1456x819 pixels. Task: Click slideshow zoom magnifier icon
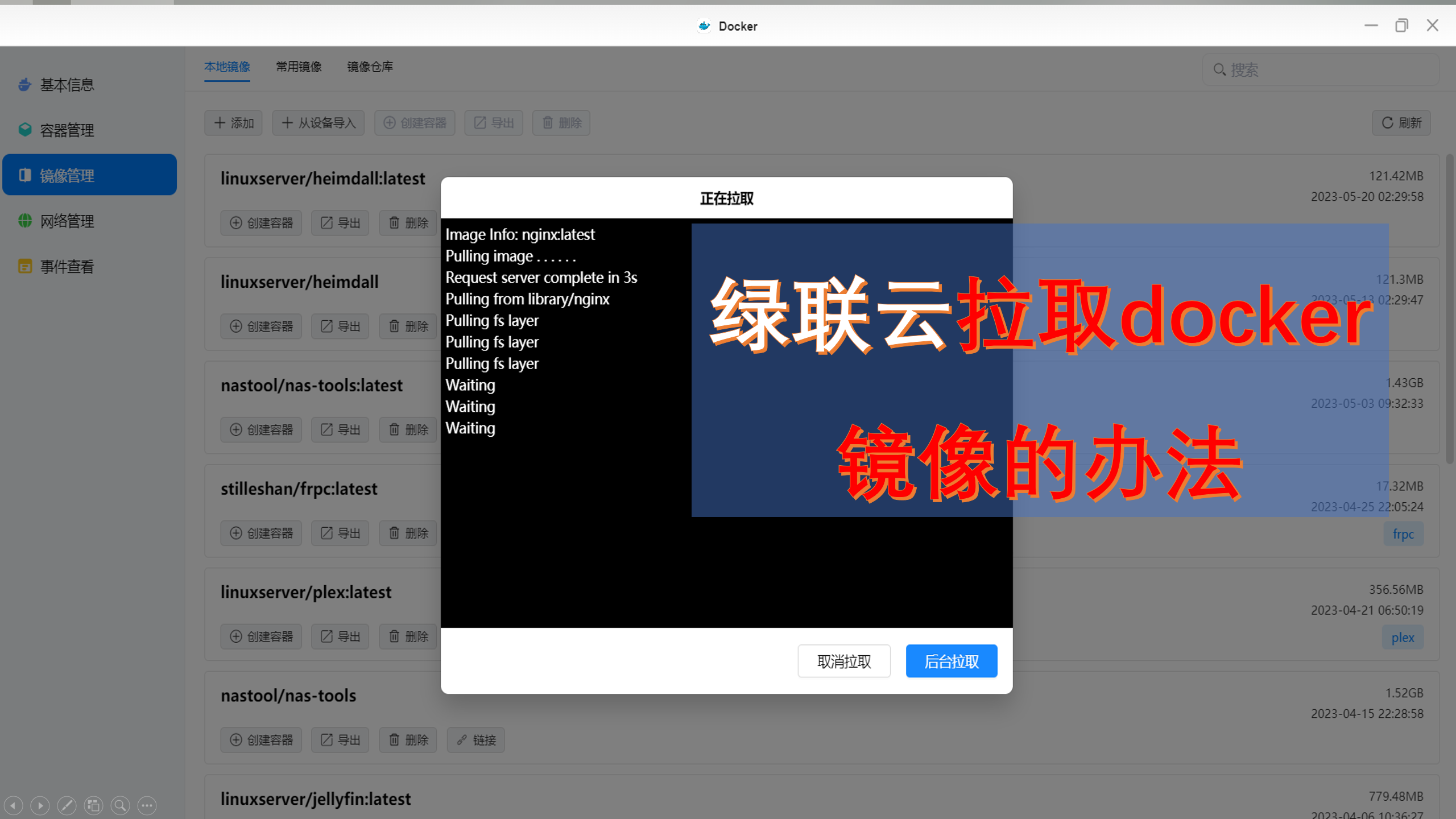(x=120, y=806)
